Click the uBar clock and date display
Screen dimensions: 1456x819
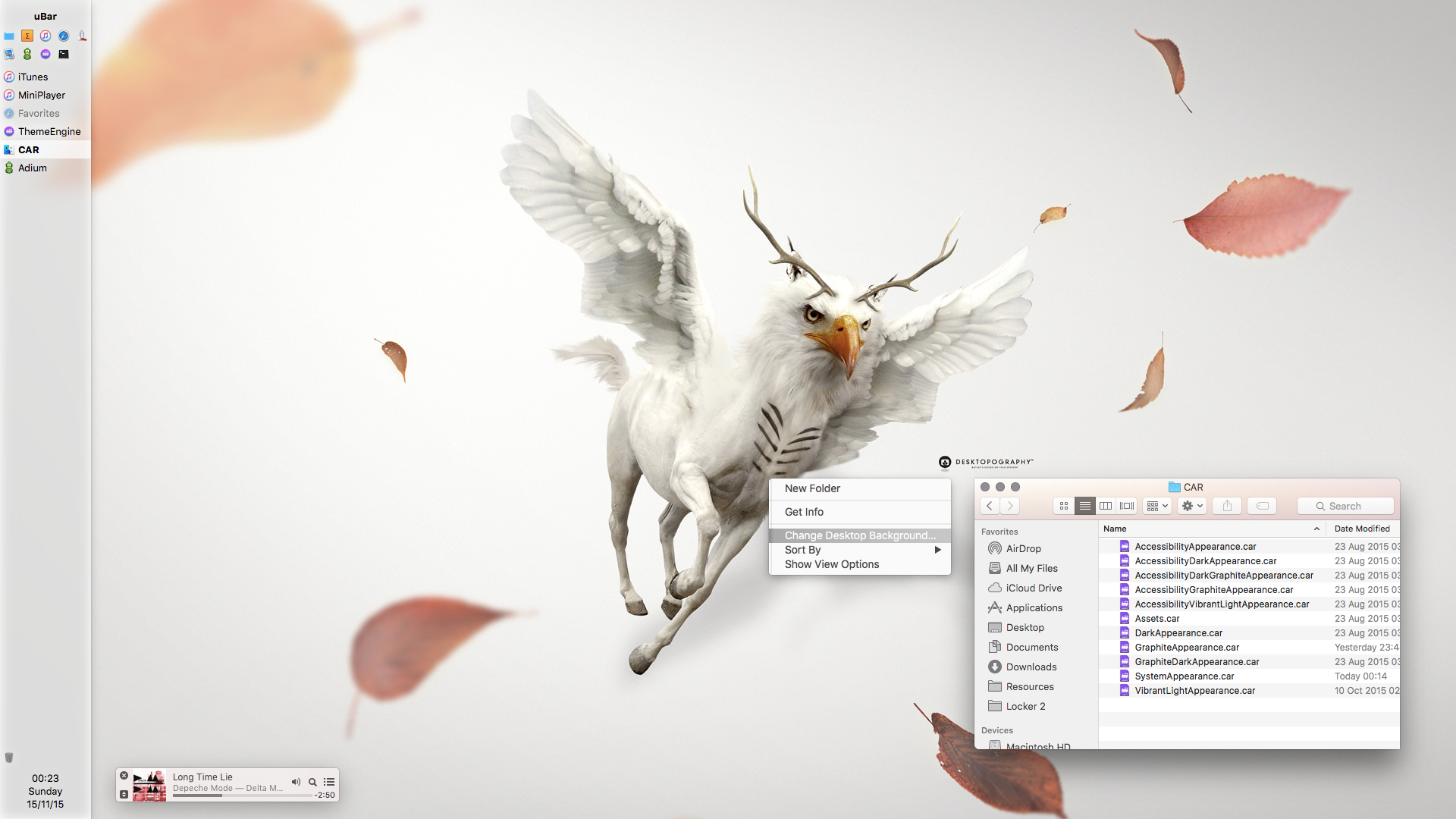(45, 791)
